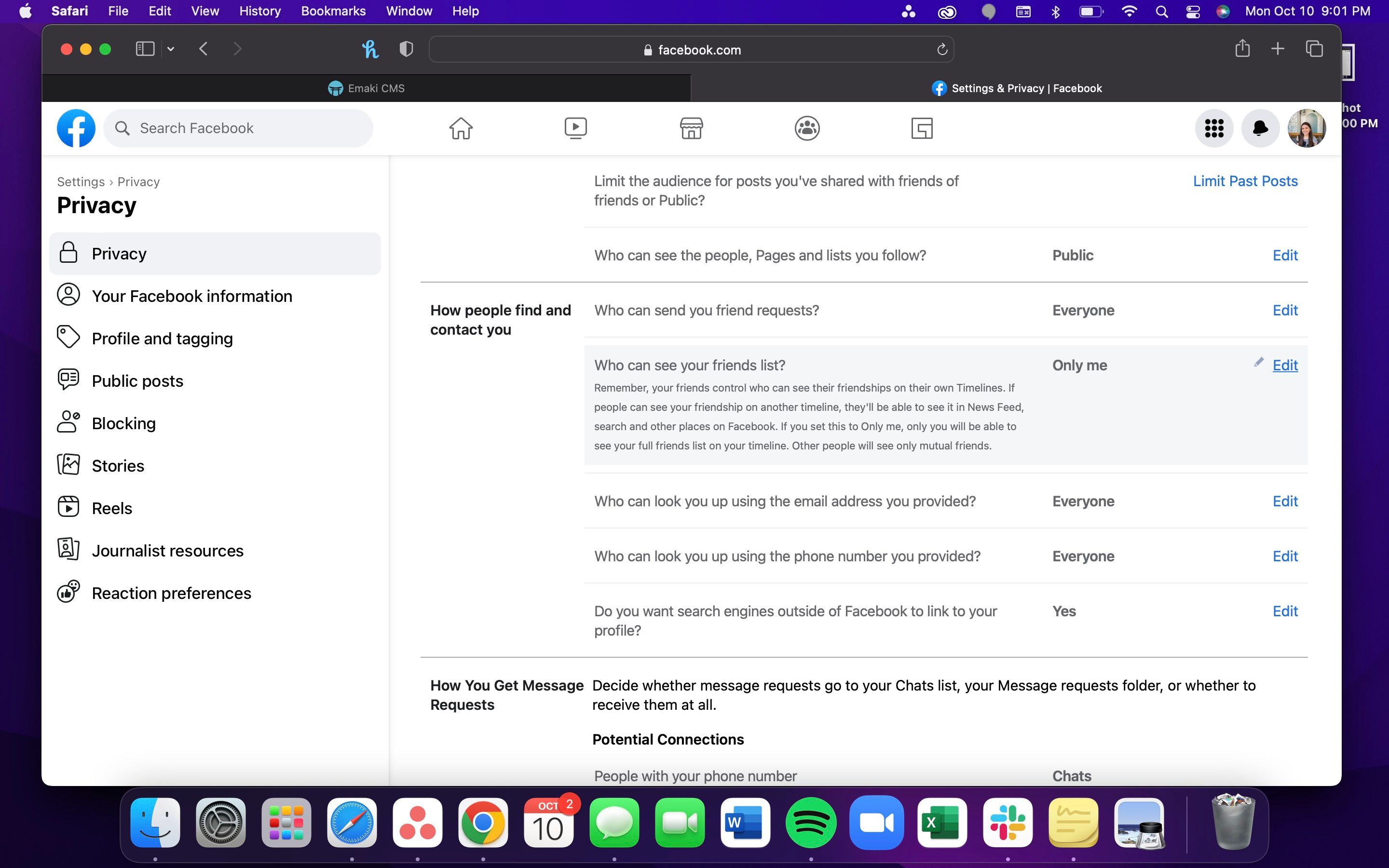Open Reels settings section
This screenshot has width=1389, height=868.
pyautogui.click(x=112, y=507)
